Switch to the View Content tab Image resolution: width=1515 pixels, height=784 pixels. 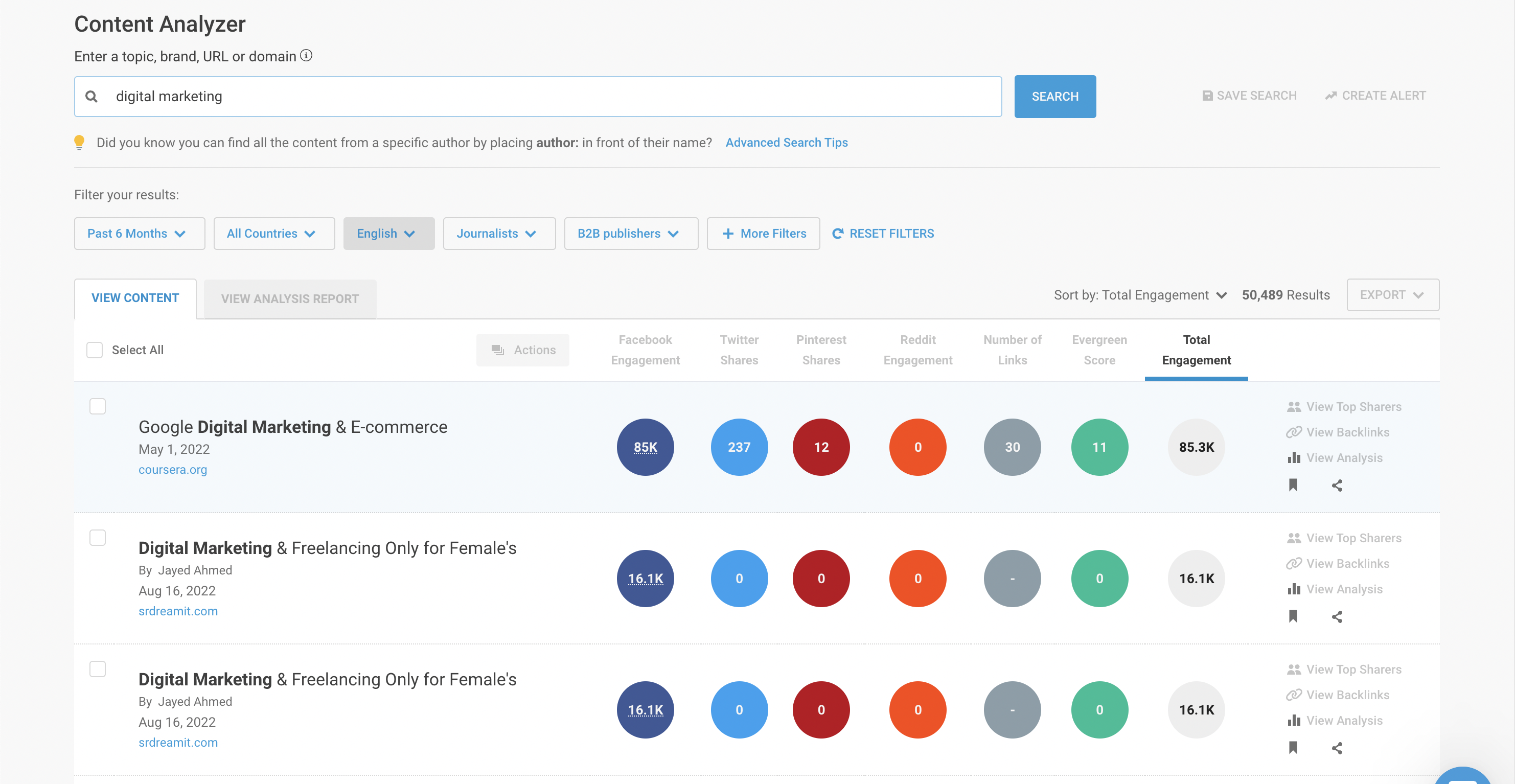click(x=135, y=298)
